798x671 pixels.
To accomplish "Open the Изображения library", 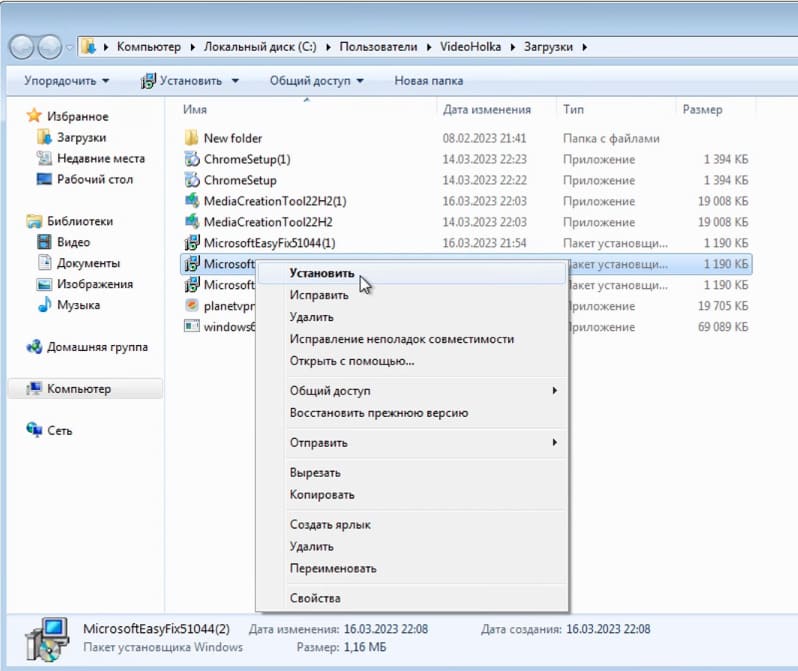I will tap(95, 284).
